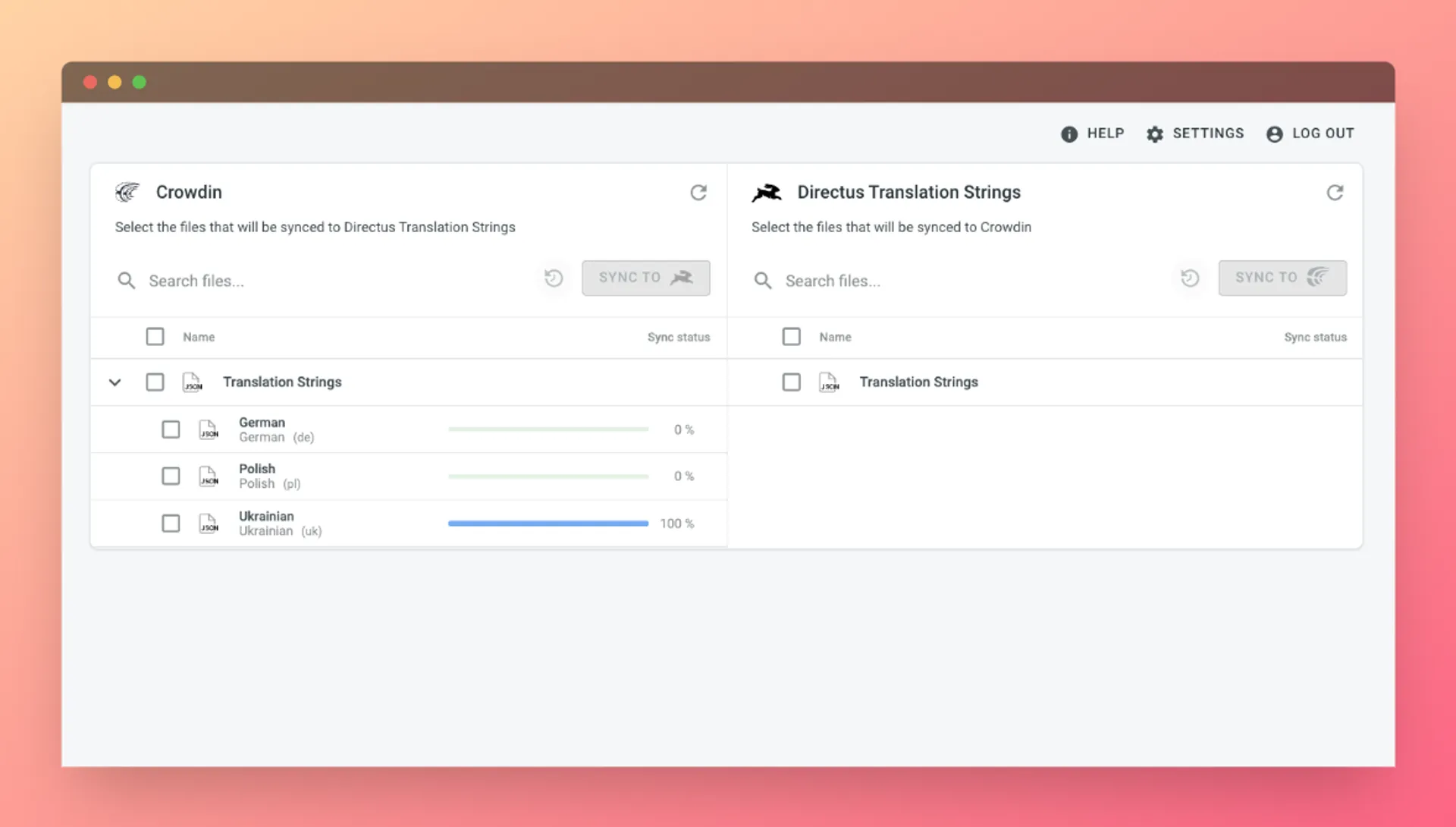Refresh the Crowdin panel
Image resolution: width=1456 pixels, height=827 pixels.
(x=698, y=193)
